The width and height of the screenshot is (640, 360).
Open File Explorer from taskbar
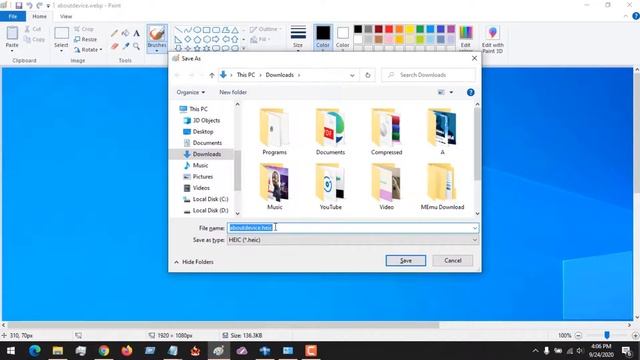click(x=58, y=351)
